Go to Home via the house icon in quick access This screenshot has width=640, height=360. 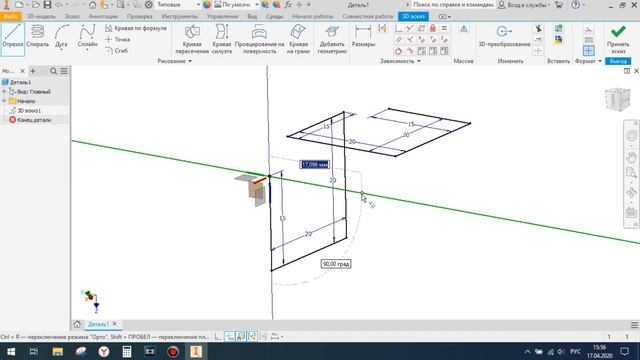(x=92, y=5)
